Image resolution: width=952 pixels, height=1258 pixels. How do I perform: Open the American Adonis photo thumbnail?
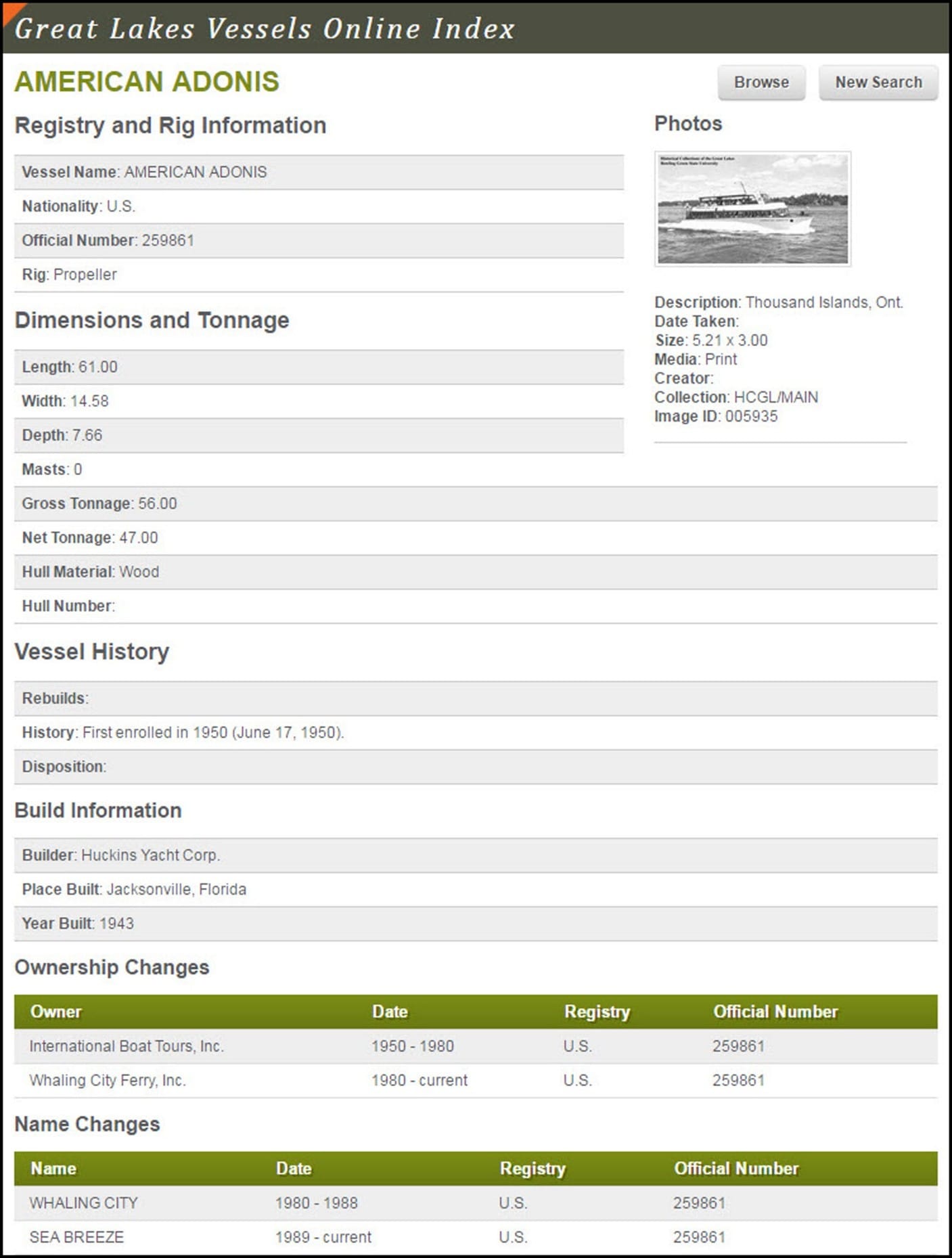click(x=752, y=208)
